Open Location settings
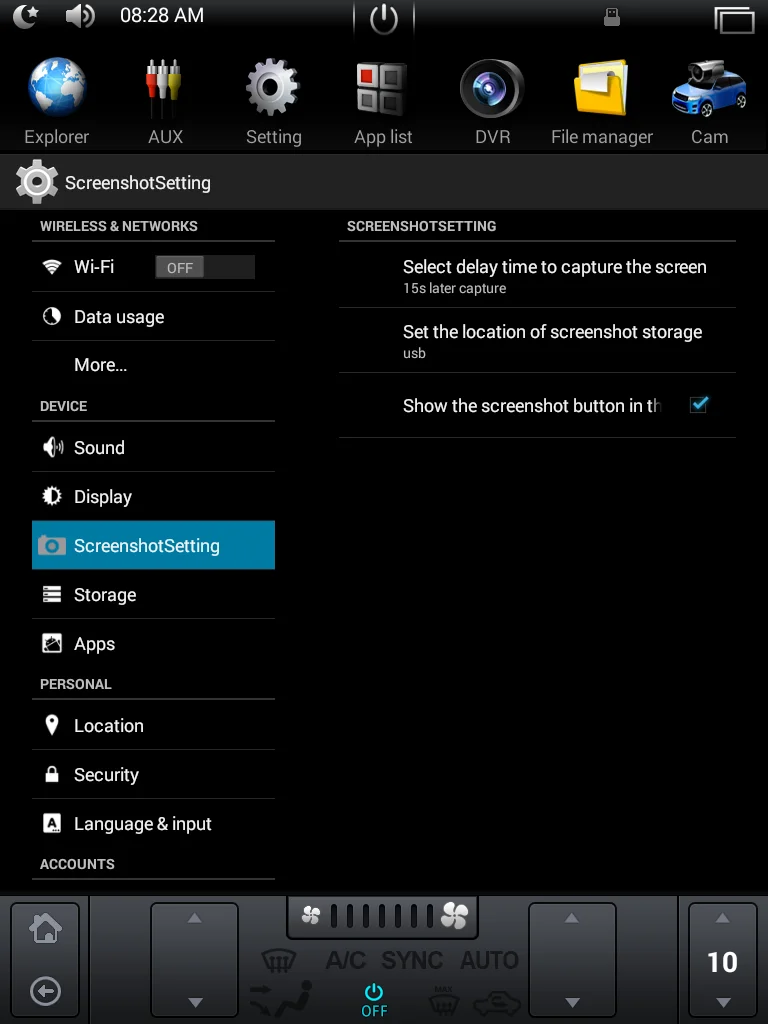Viewport: 768px width, 1024px height. coord(153,726)
